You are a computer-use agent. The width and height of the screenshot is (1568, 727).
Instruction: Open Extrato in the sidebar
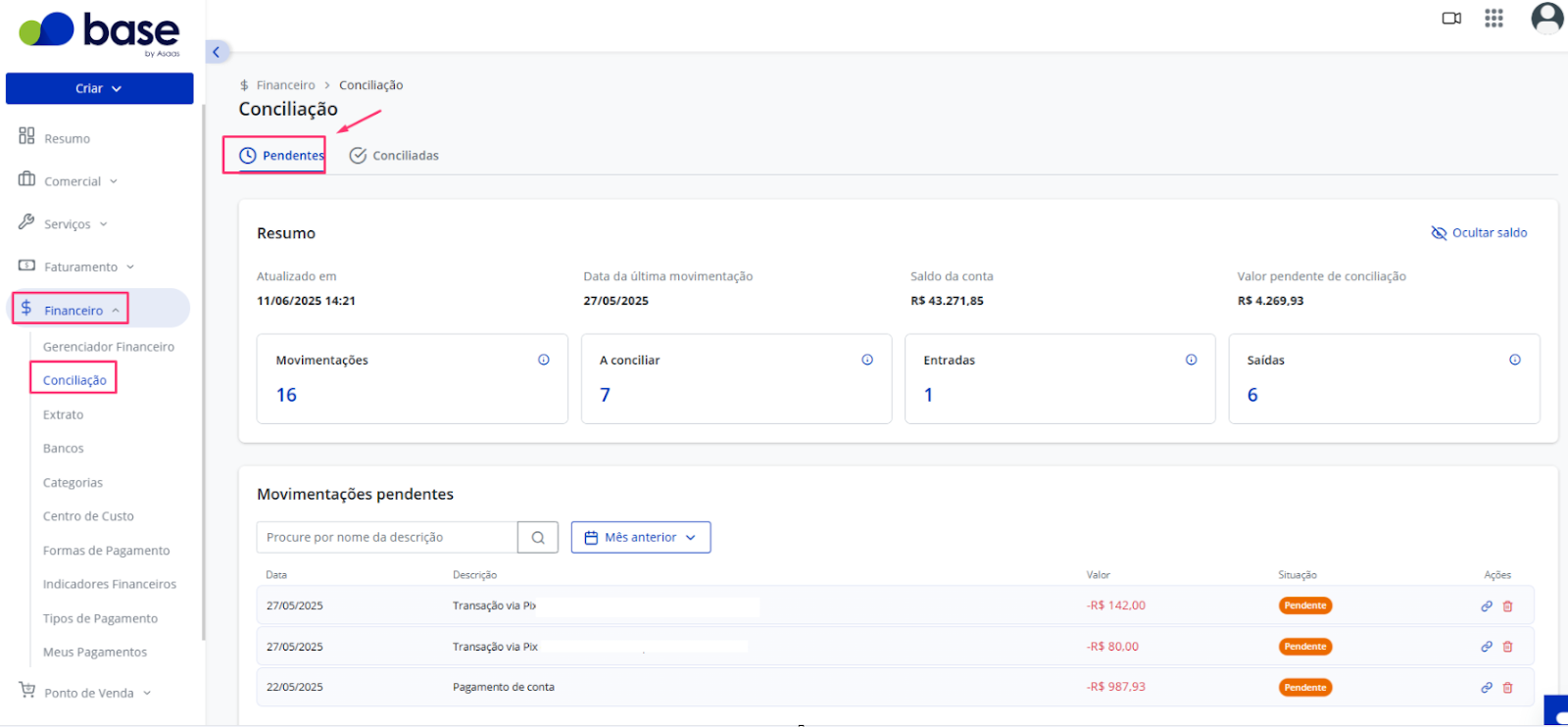(x=63, y=414)
